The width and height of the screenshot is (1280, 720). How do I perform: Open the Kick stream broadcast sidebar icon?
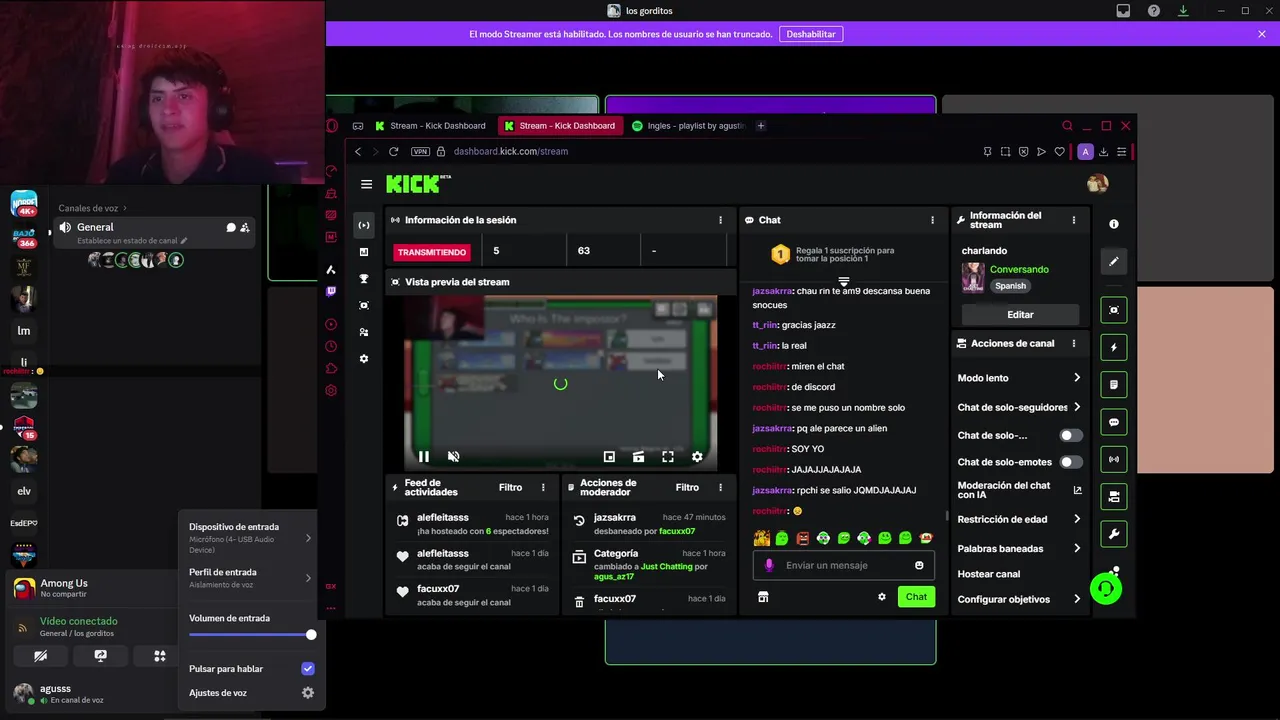pyautogui.click(x=364, y=225)
